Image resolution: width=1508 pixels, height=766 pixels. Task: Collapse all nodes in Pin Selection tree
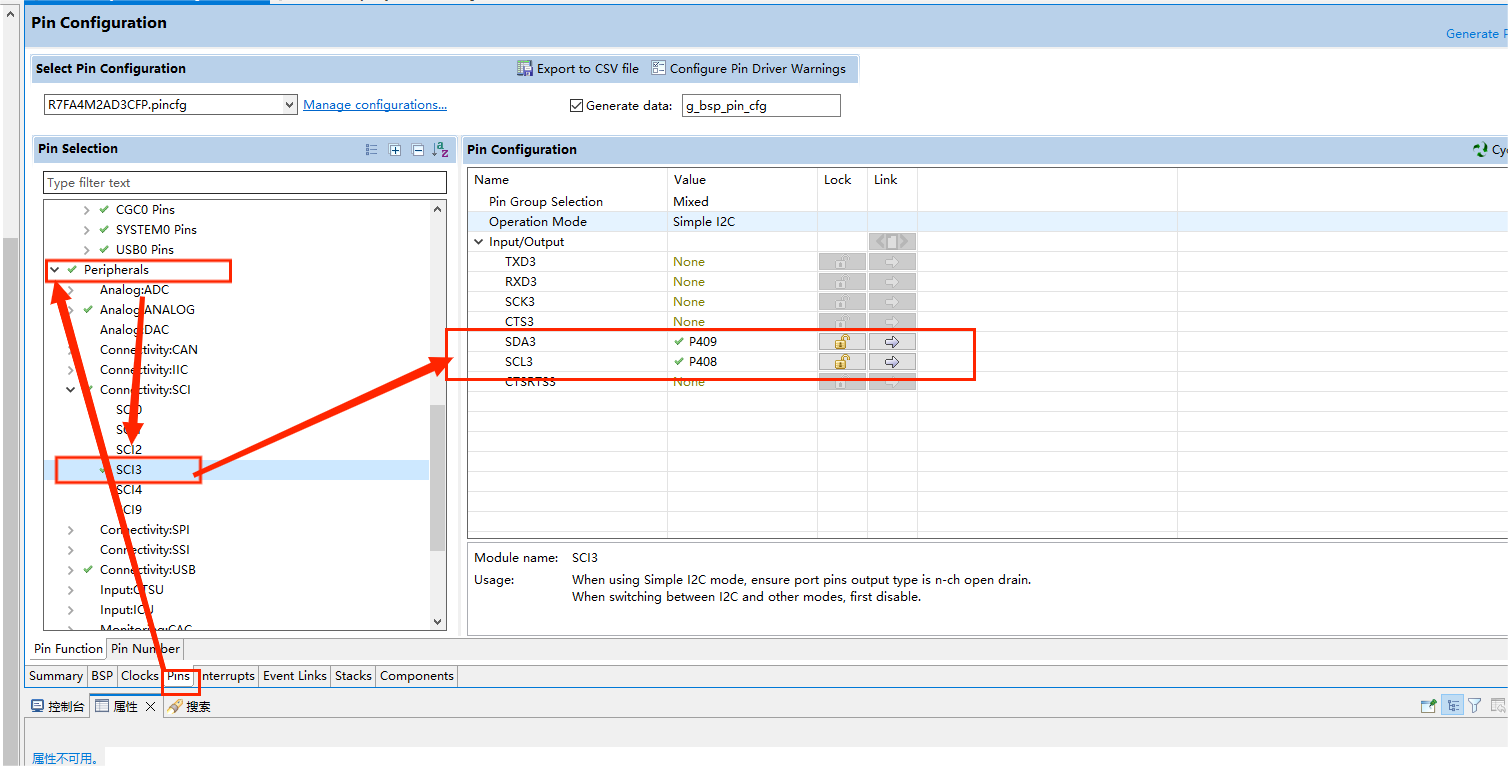[418, 149]
